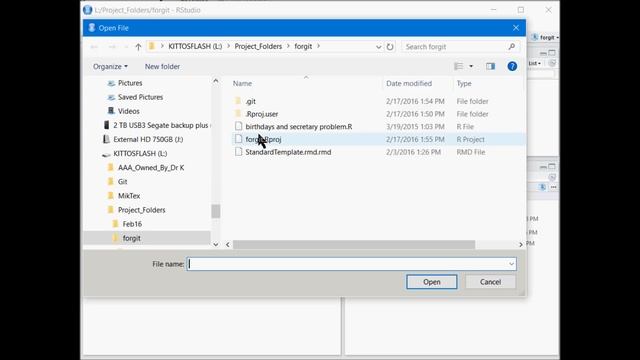Click the search magnifier icon
The width and height of the screenshot is (640, 360).
(x=511, y=47)
